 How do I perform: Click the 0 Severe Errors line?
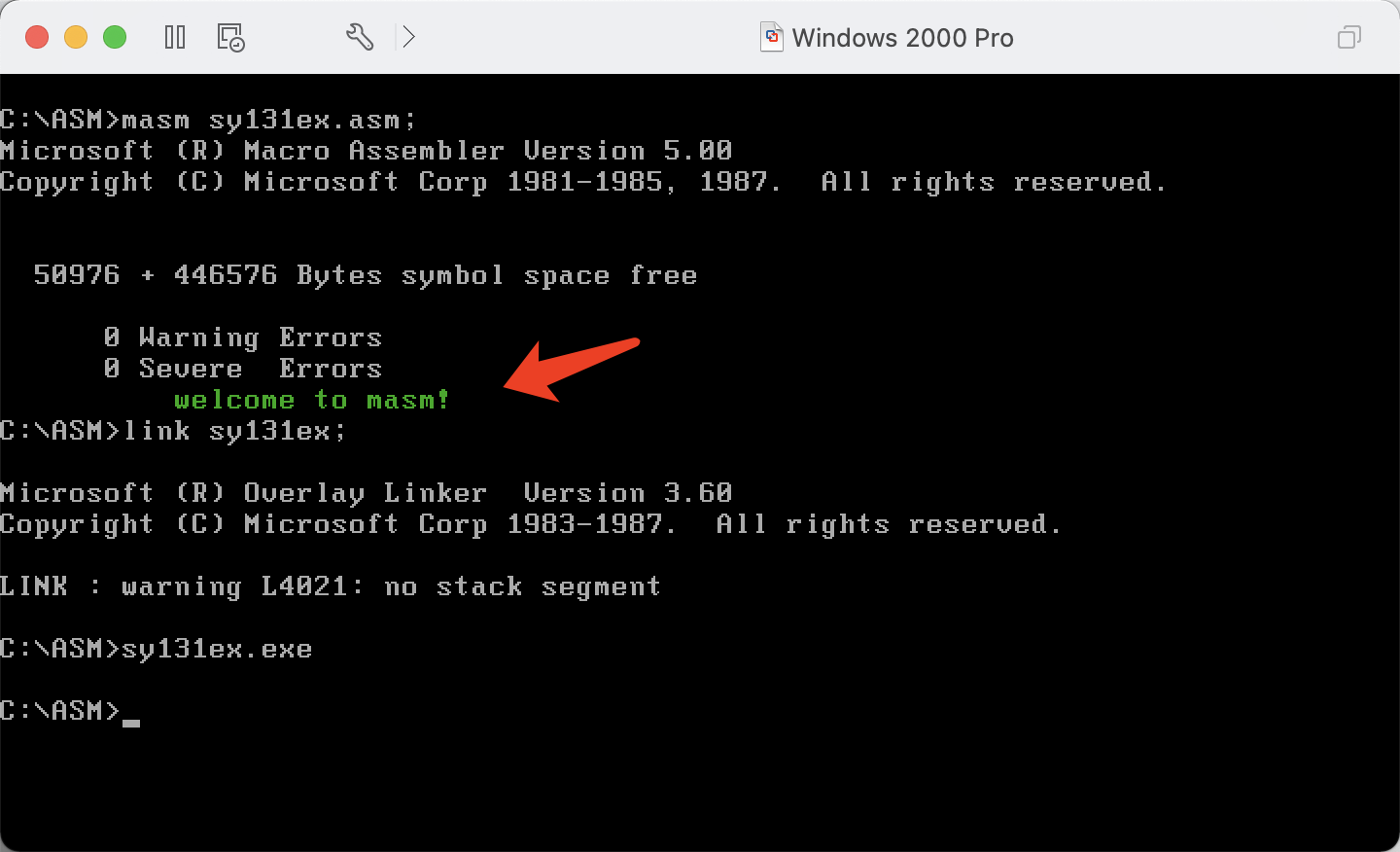(x=243, y=369)
